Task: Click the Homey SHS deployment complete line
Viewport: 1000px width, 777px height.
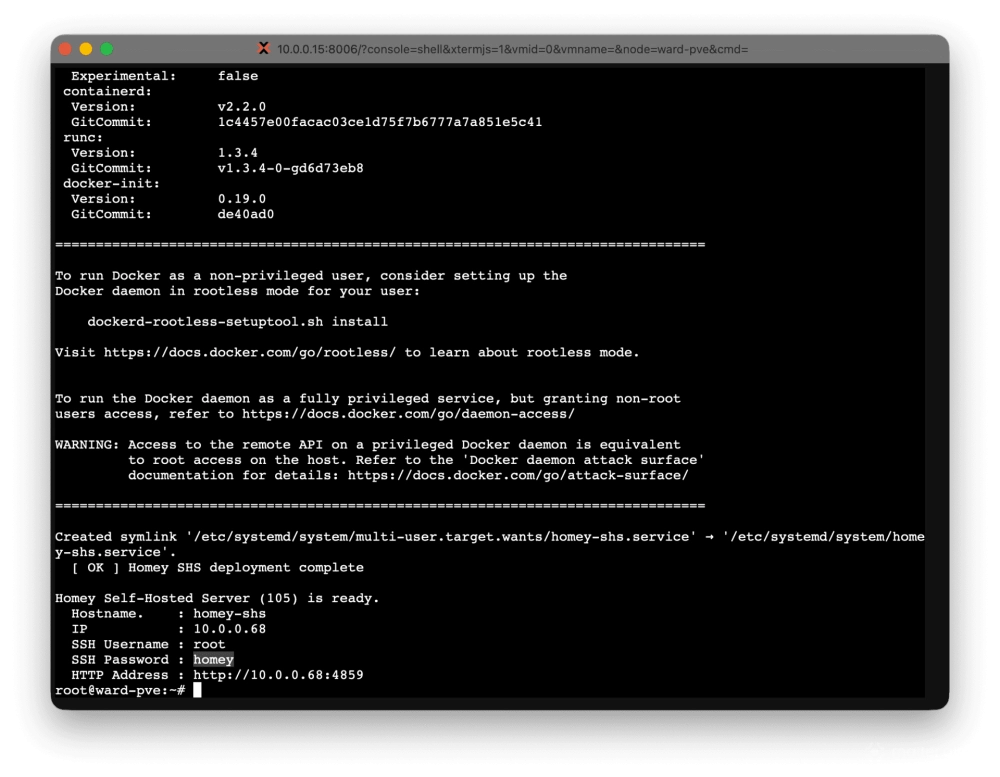Action: [x=217, y=568]
